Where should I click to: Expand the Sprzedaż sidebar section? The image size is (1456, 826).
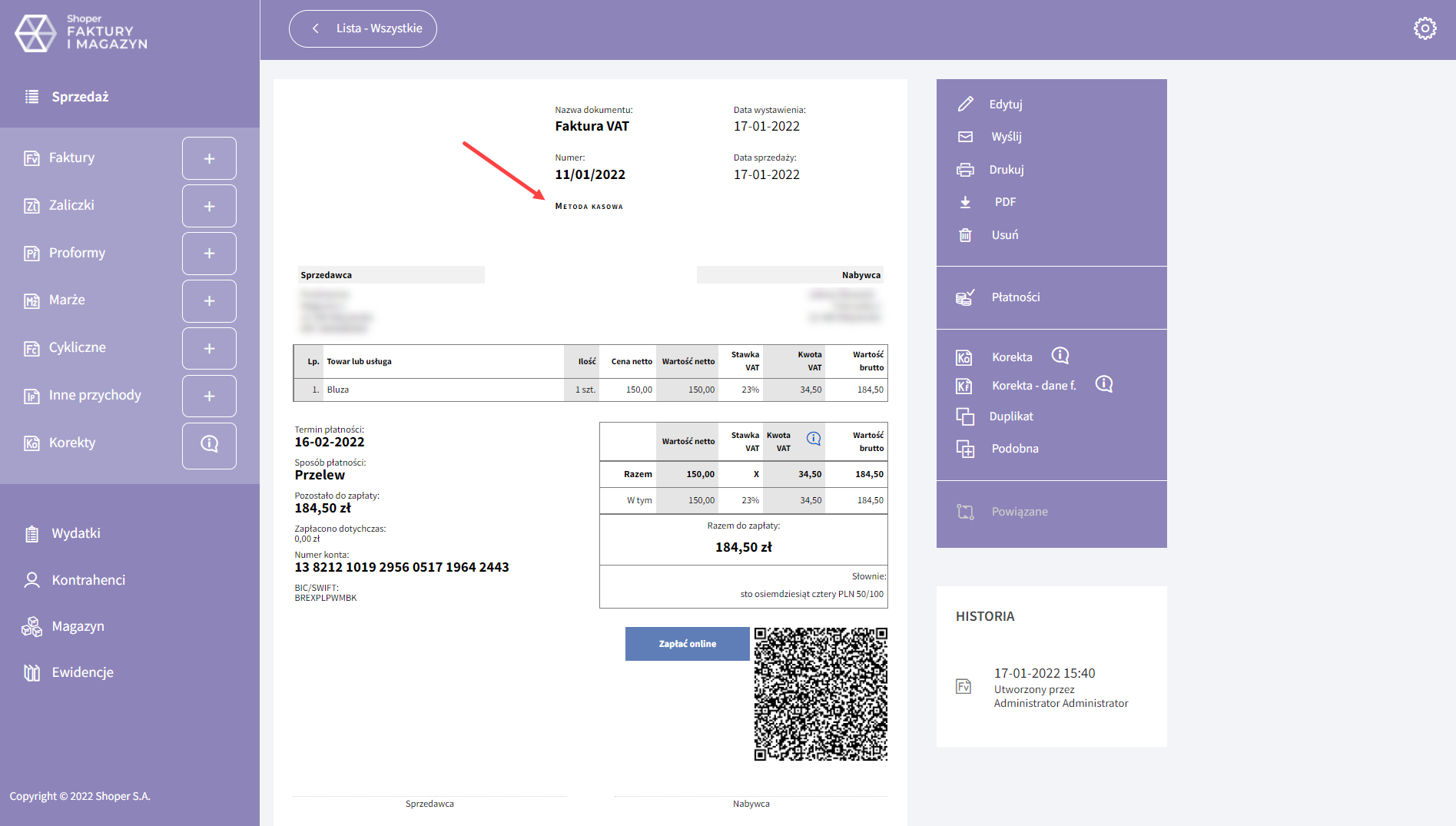pyautogui.click(x=80, y=97)
